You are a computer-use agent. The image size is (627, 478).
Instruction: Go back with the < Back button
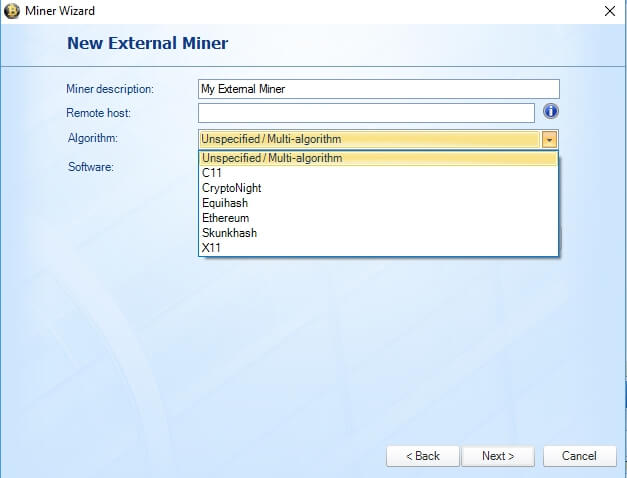click(x=423, y=456)
